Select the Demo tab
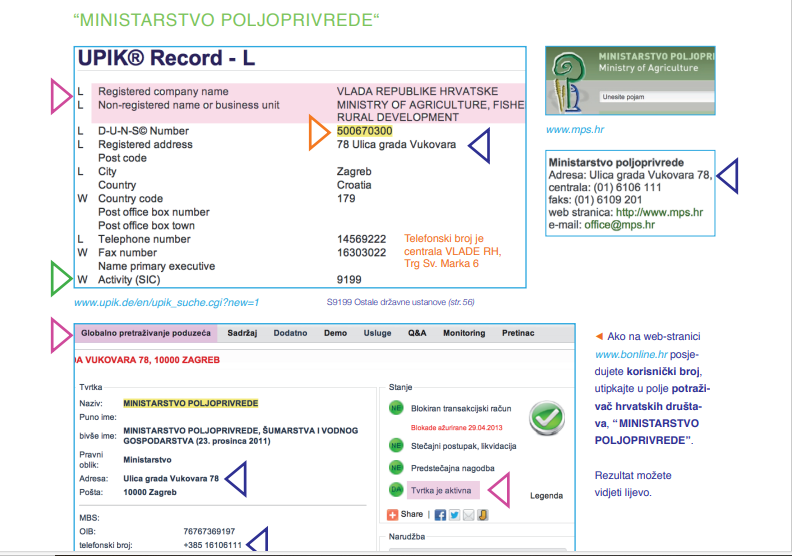 pyautogui.click(x=335, y=333)
